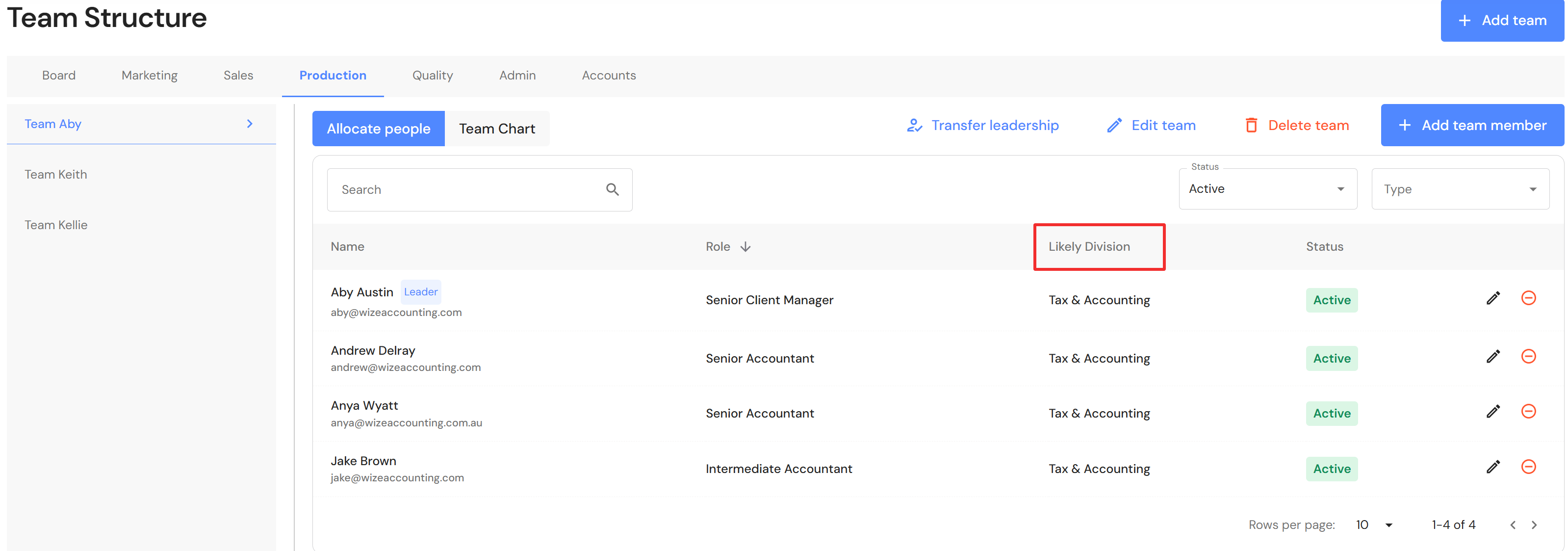The image size is (1568, 551).
Task: Click remove icon for Andrew Delray row
Action: [x=1528, y=357]
